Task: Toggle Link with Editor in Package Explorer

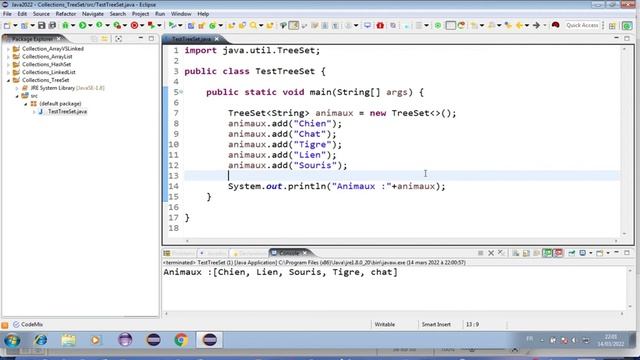Action: (x=104, y=39)
